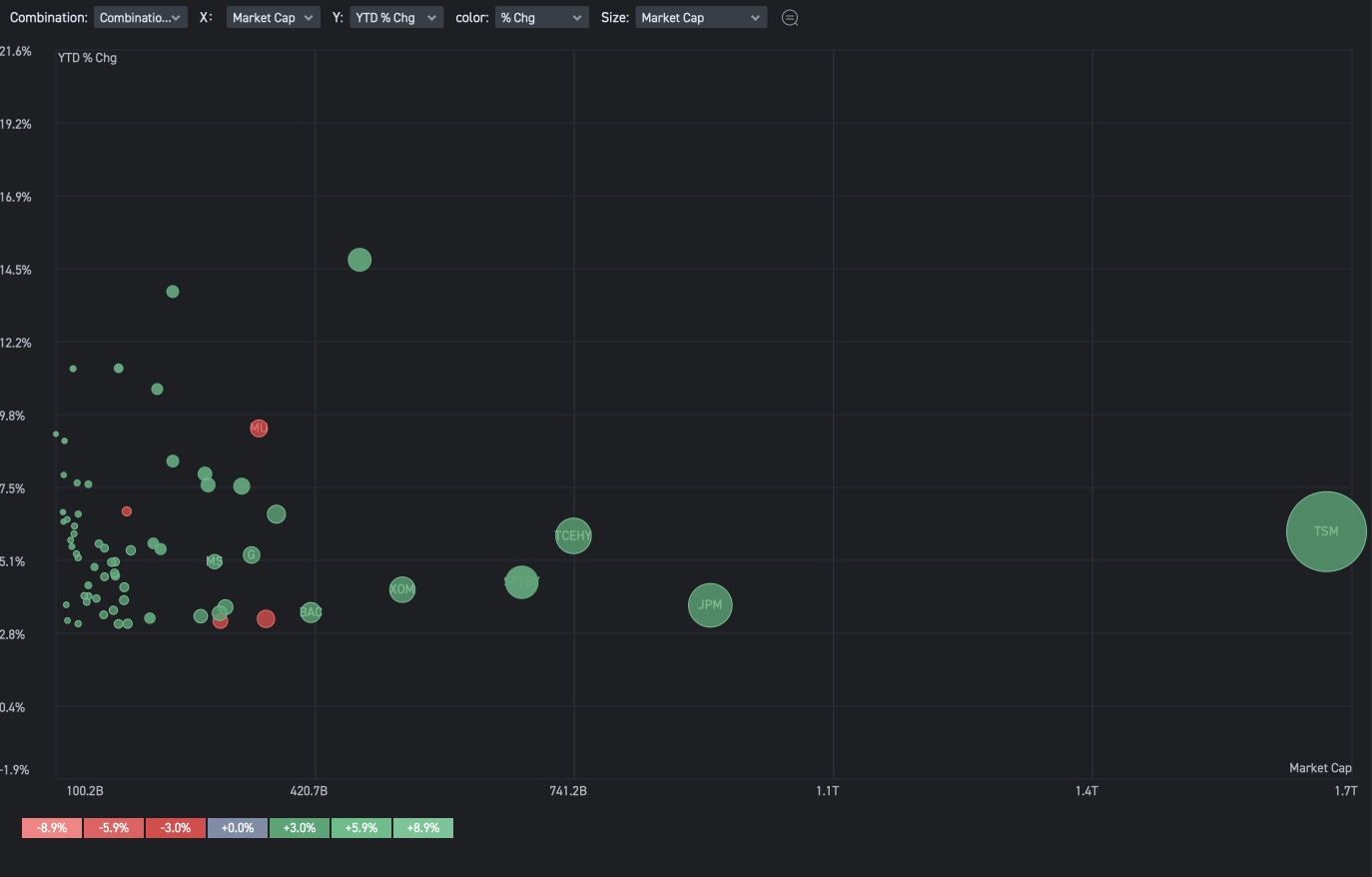This screenshot has width=1372, height=877.
Task: Open the Combination dropdown
Action: [x=141, y=18]
